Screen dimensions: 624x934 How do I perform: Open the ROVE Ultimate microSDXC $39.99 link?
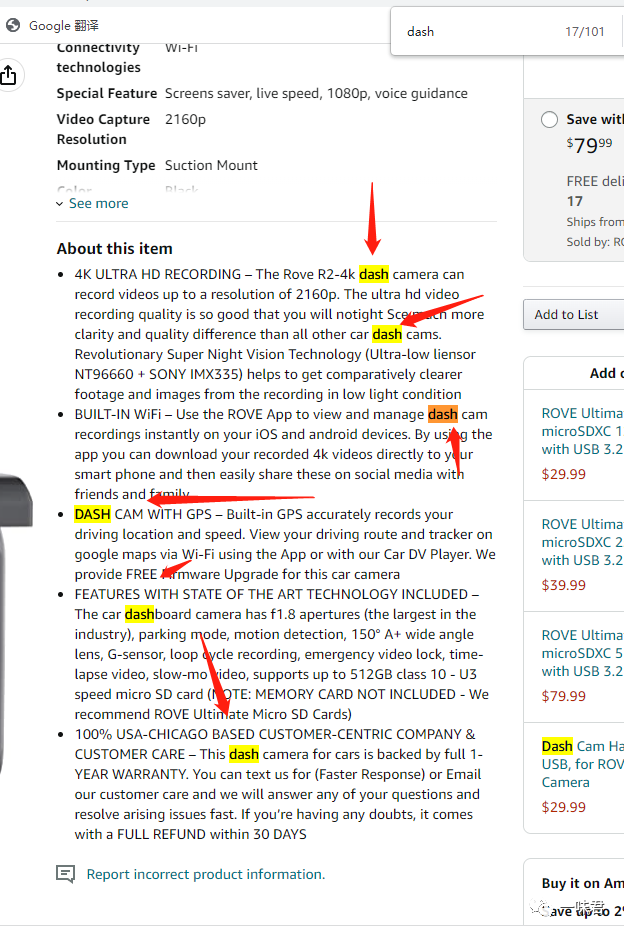point(582,542)
